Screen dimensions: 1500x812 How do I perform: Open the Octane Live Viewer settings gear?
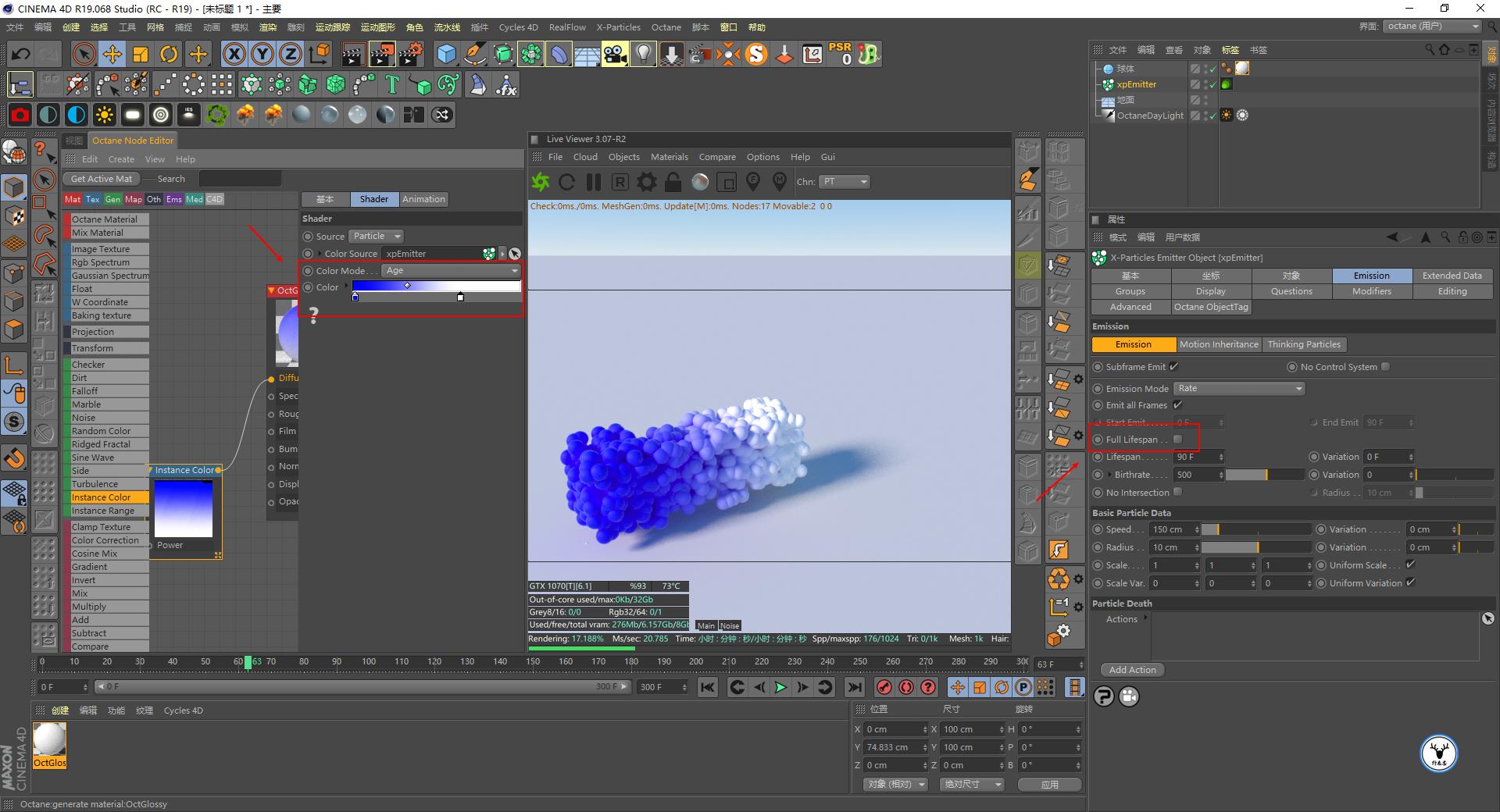646,182
